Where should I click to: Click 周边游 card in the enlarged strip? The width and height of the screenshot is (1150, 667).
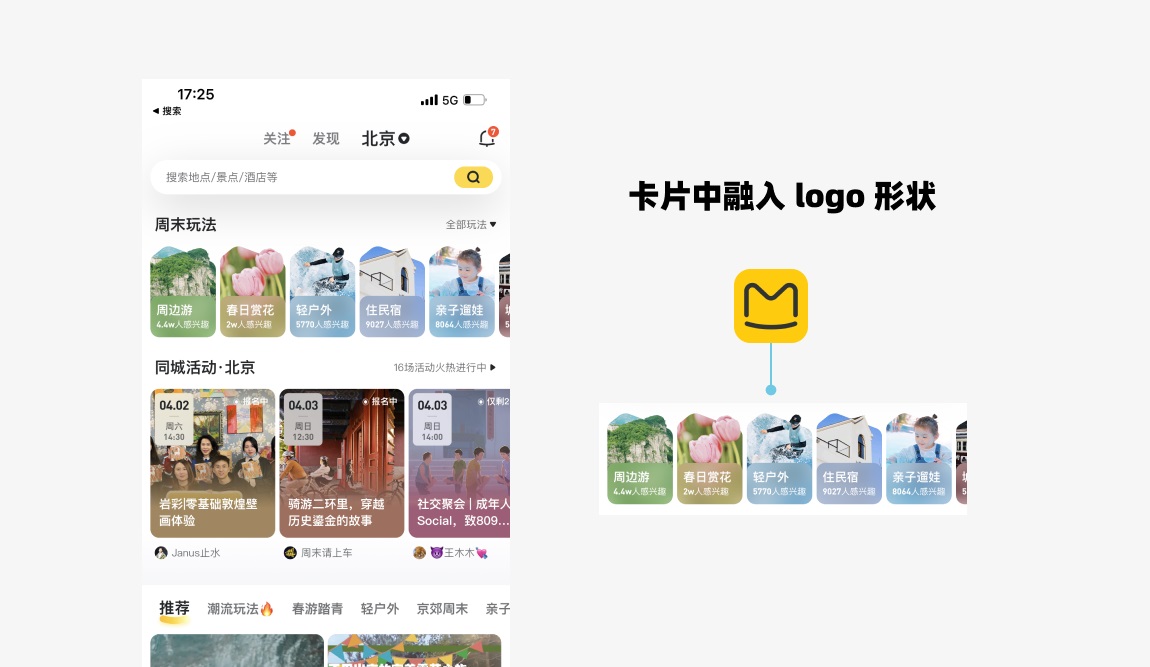coord(640,459)
